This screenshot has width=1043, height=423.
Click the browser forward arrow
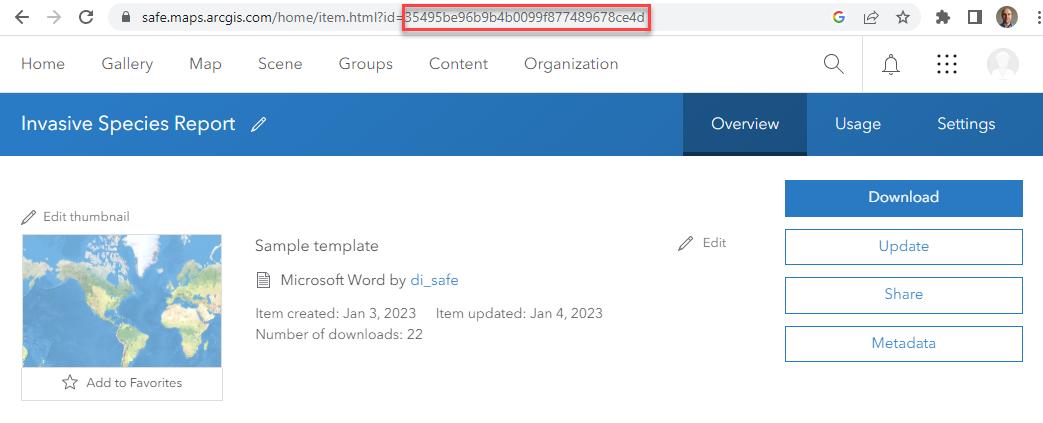pyautogui.click(x=55, y=18)
